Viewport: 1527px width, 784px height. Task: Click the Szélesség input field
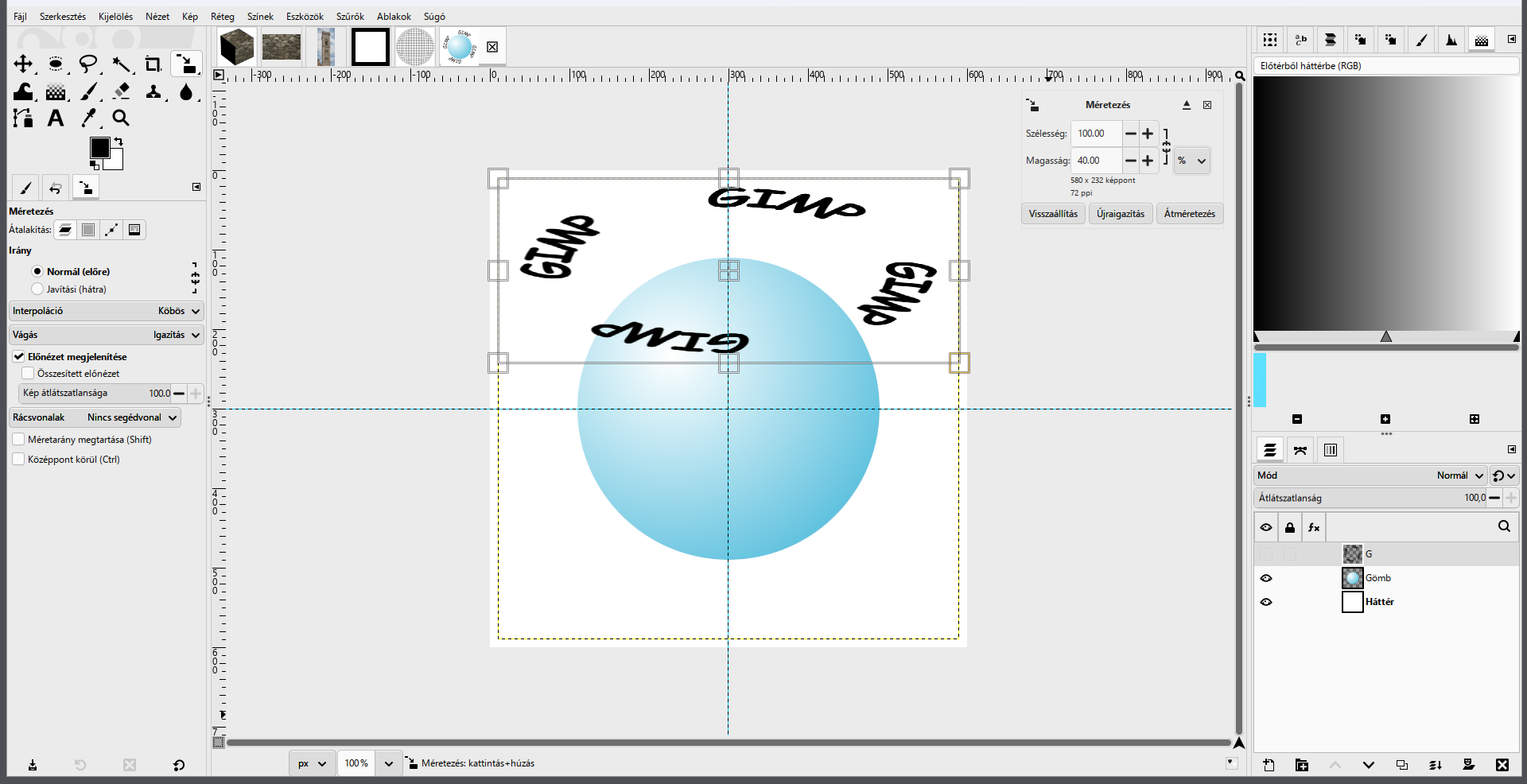tap(1096, 134)
